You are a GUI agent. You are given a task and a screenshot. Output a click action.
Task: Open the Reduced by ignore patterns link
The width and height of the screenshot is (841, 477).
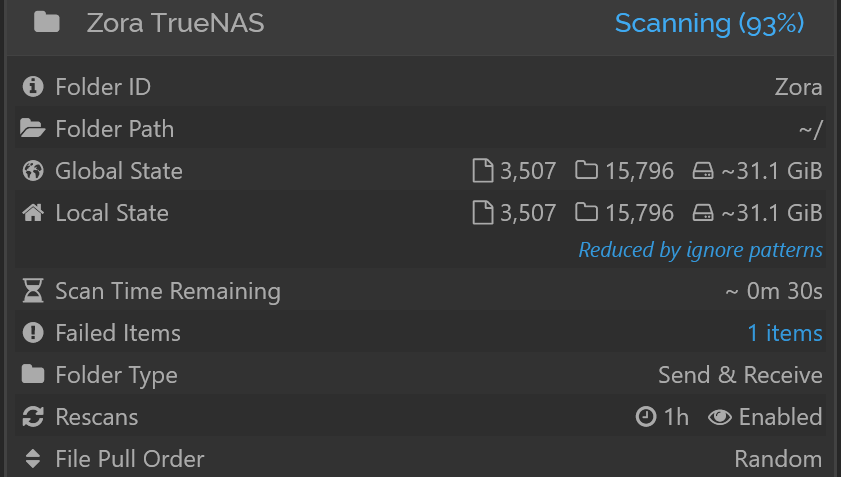[x=700, y=250]
